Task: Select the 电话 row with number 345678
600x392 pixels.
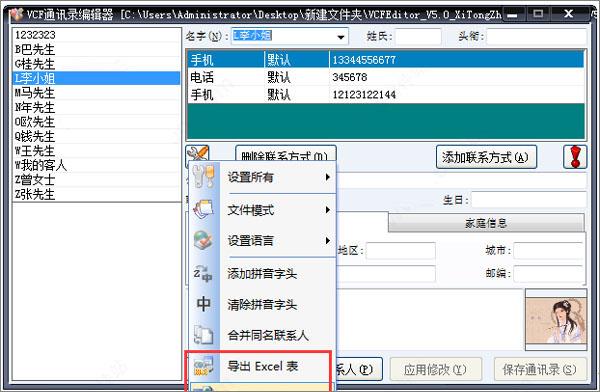Action: pyautogui.click(x=386, y=77)
